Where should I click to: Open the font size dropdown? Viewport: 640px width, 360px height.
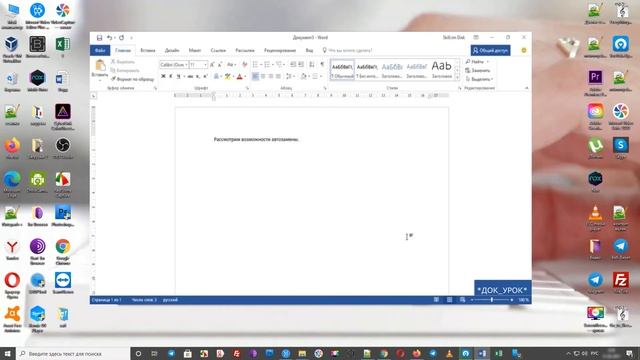pyautogui.click(x=205, y=64)
